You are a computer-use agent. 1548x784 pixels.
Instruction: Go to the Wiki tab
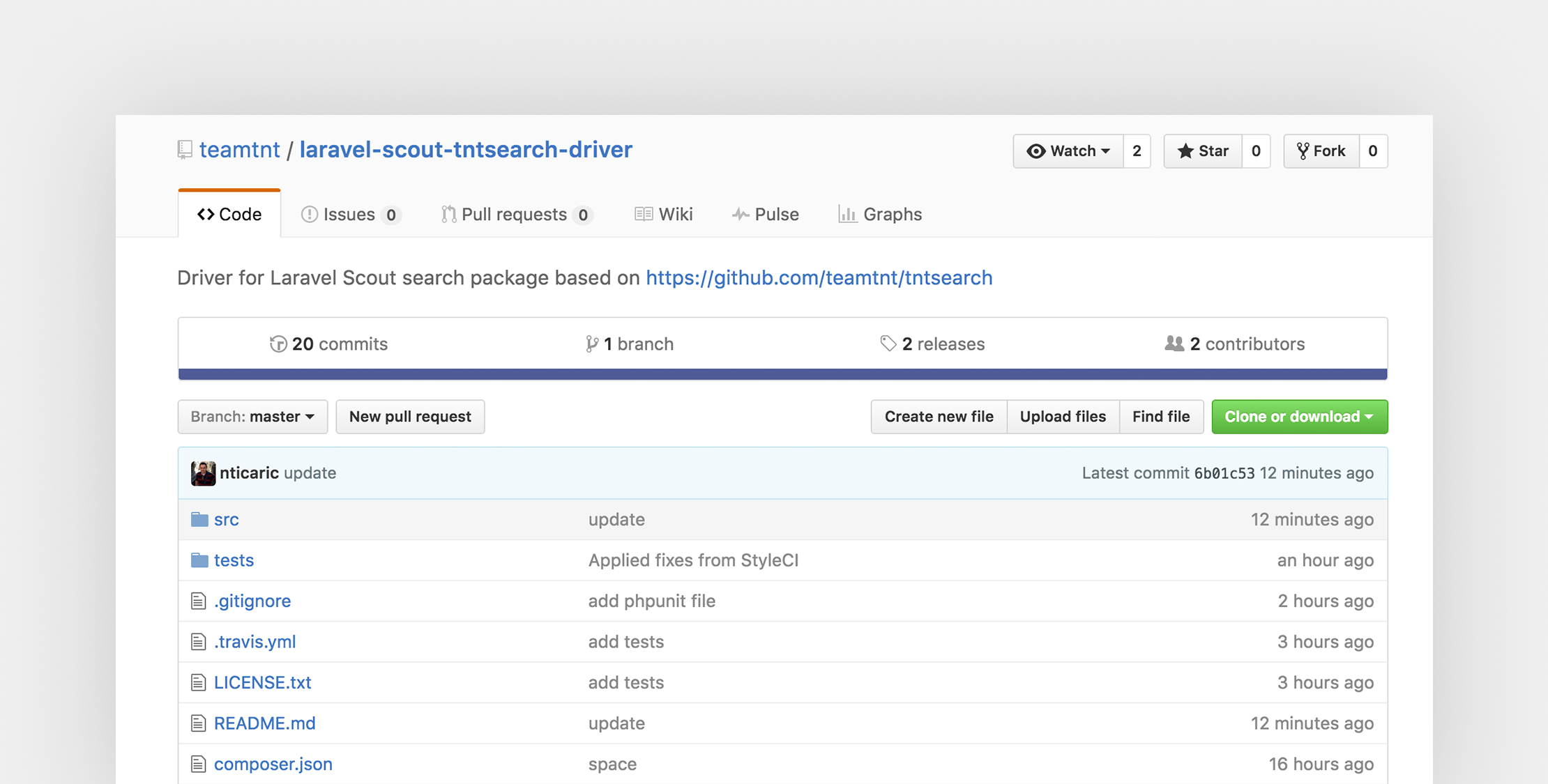[664, 214]
